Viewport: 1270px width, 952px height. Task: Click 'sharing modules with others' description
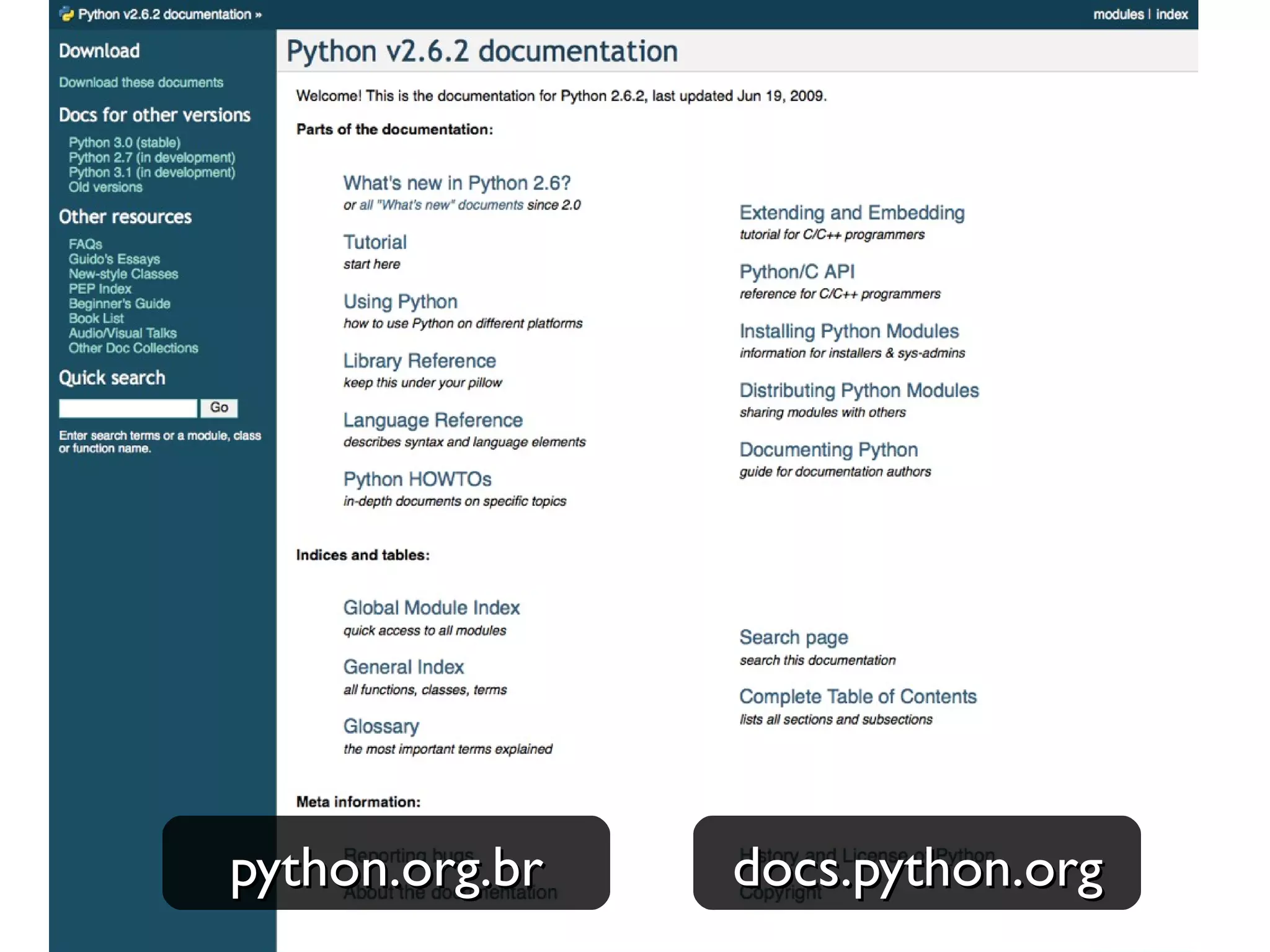click(823, 413)
